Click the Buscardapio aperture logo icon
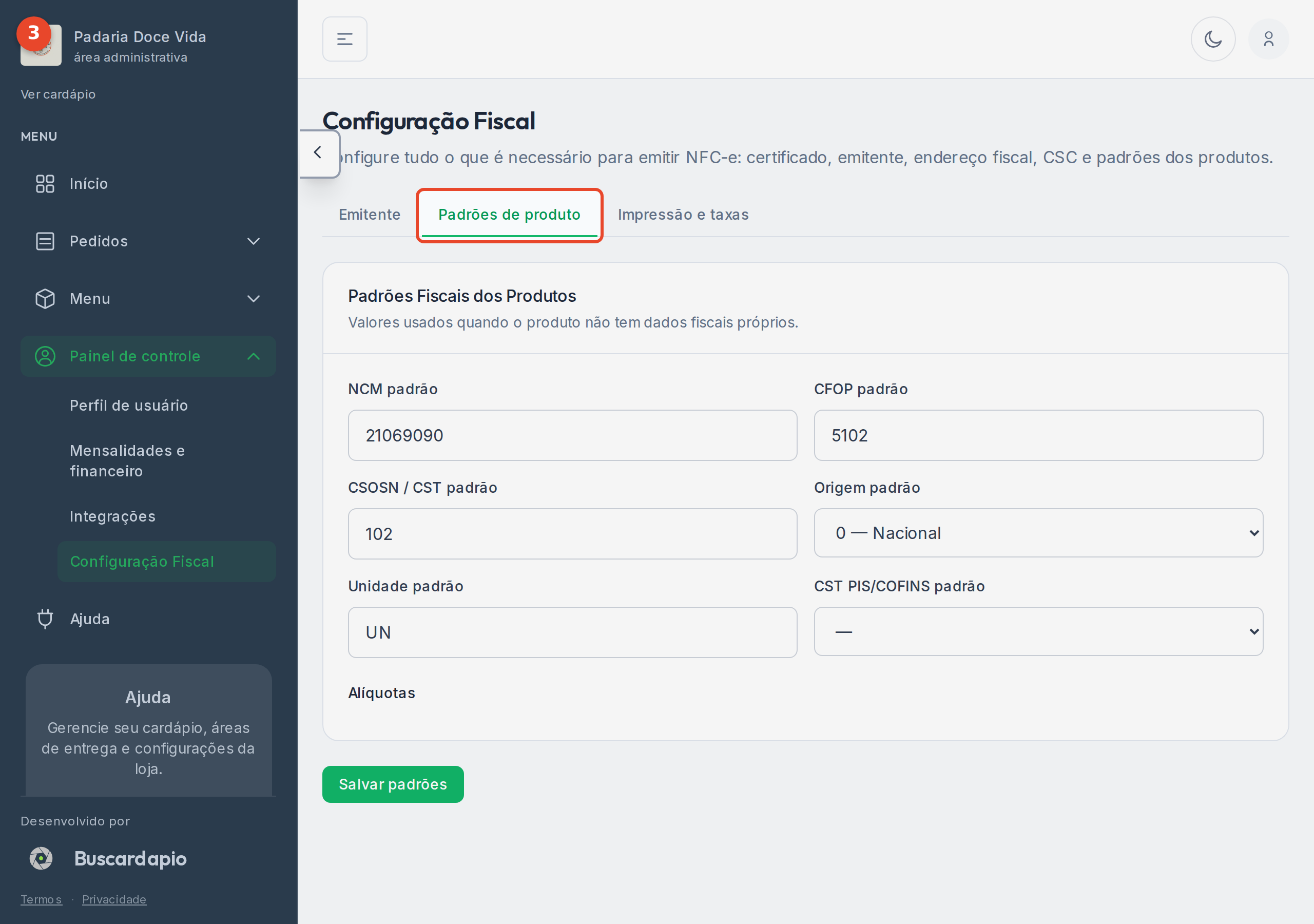The width and height of the screenshot is (1314, 924). pyautogui.click(x=41, y=858)
